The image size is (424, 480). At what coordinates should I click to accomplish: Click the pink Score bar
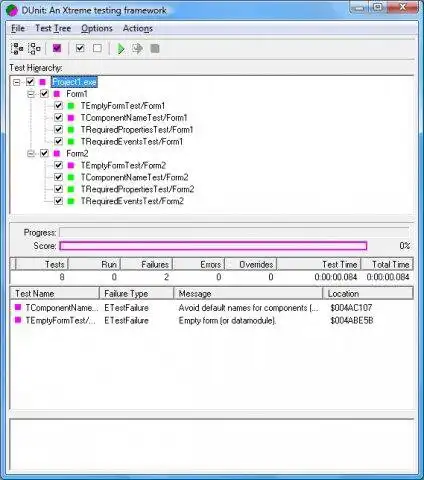[213, 246]
